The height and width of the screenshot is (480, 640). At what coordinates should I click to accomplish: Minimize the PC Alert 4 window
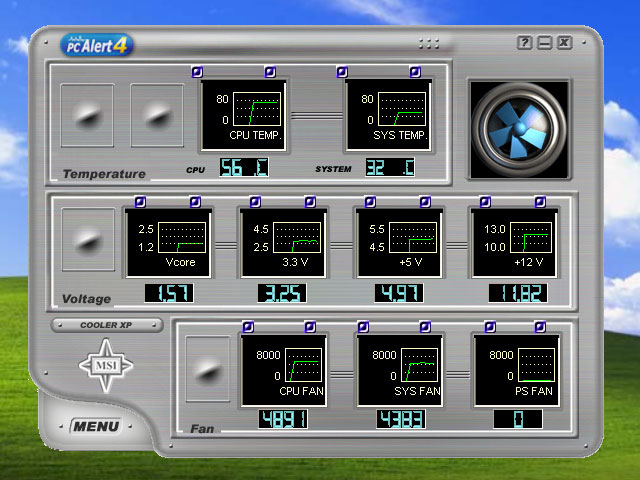tap(544, 42)
